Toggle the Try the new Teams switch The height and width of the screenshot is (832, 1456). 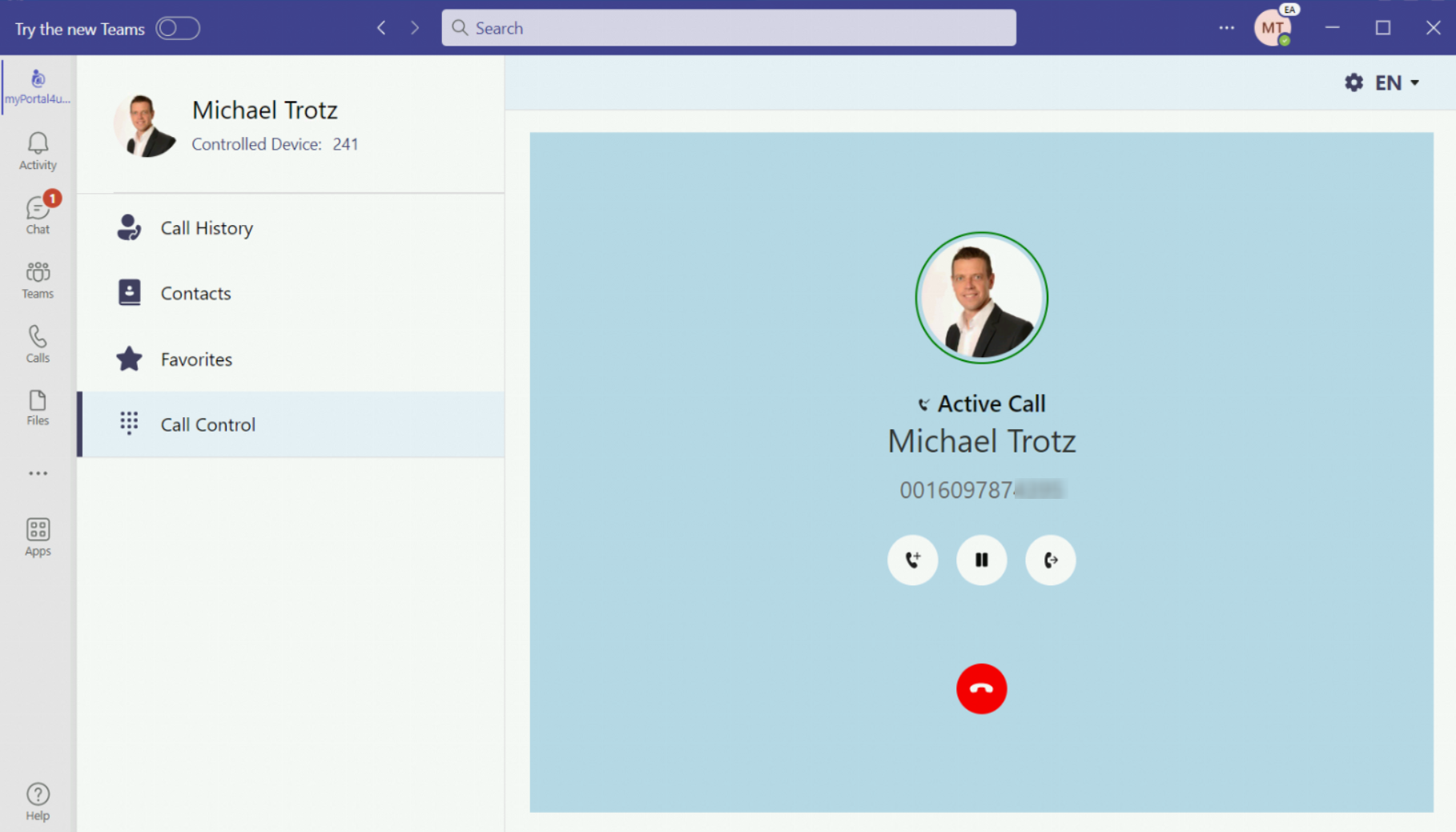(178, 28)
